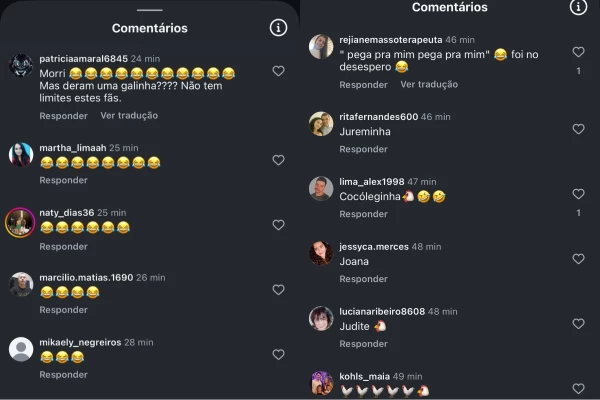Tap the drag handle above the Comentários sheet

(150, 10)
